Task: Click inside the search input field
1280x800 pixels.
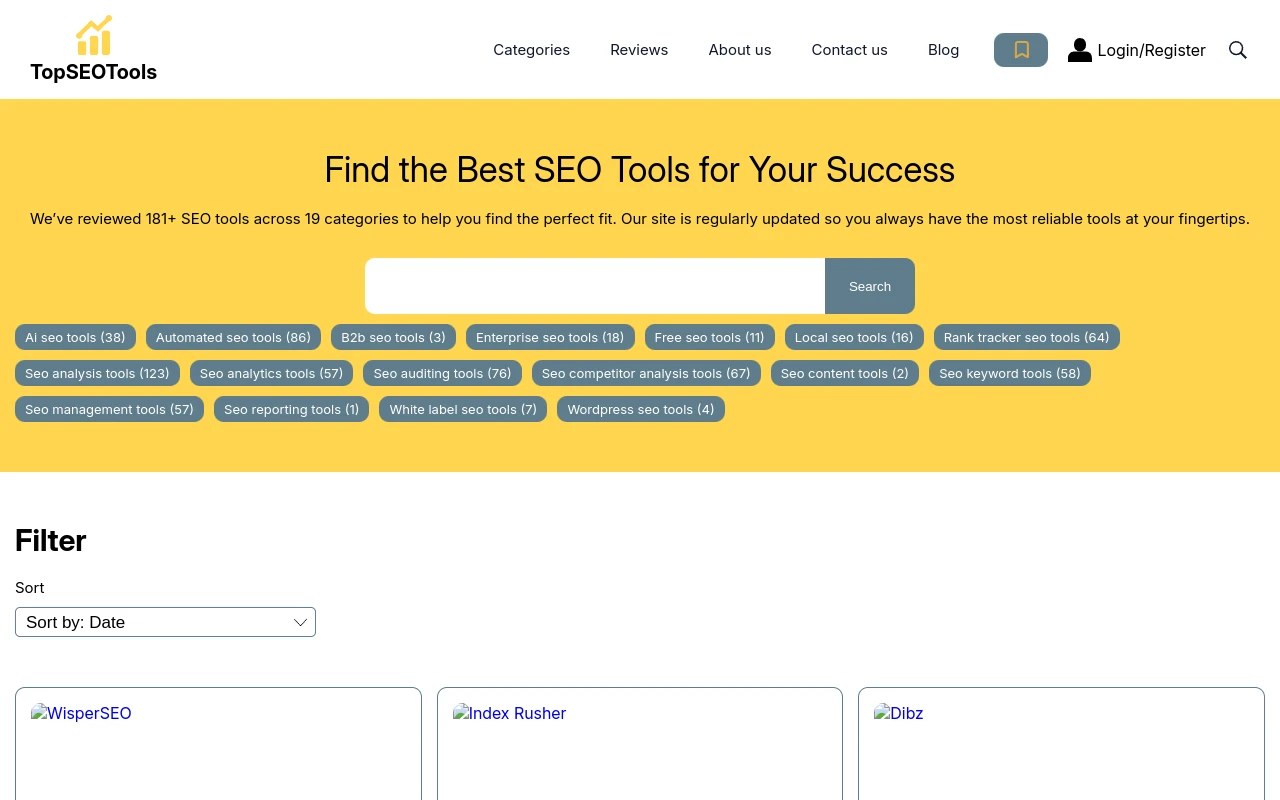Action: pos(595,286)
